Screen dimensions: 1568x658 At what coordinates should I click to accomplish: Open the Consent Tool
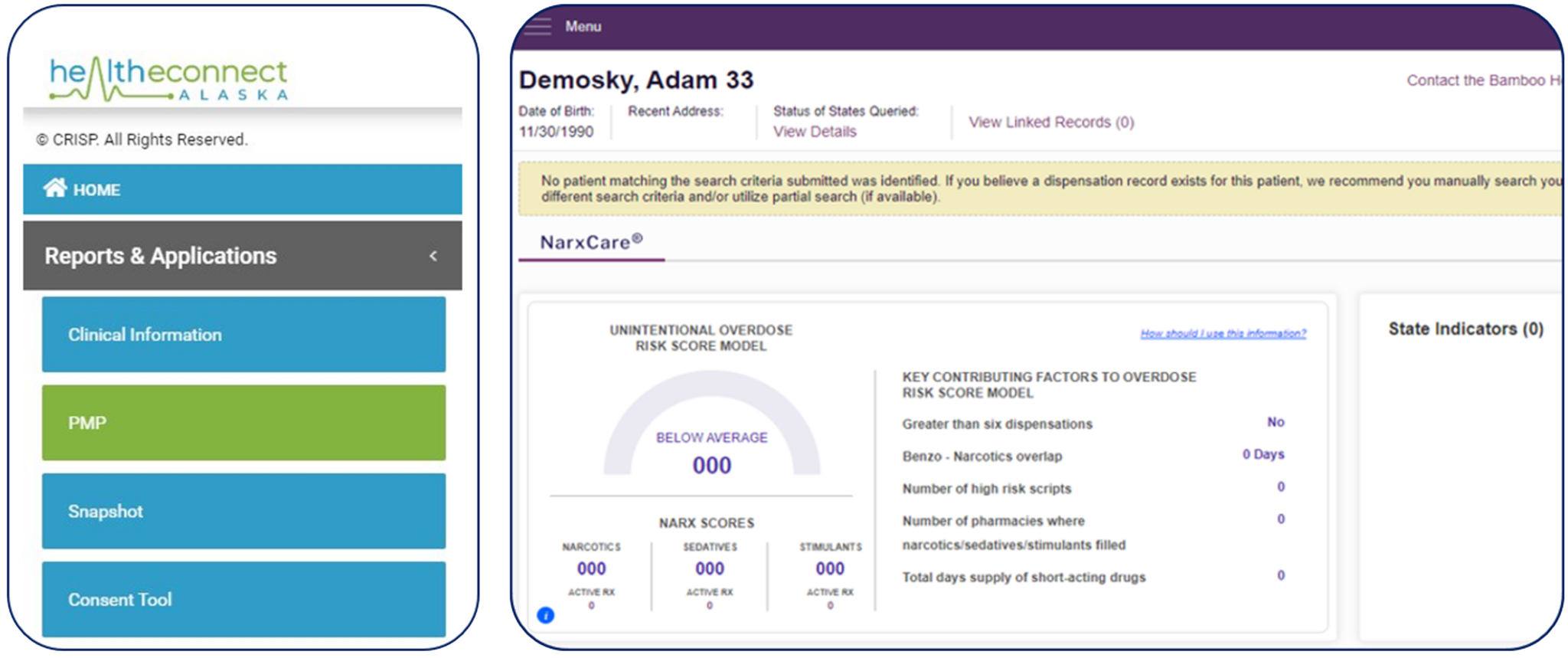tap(243, 599)
